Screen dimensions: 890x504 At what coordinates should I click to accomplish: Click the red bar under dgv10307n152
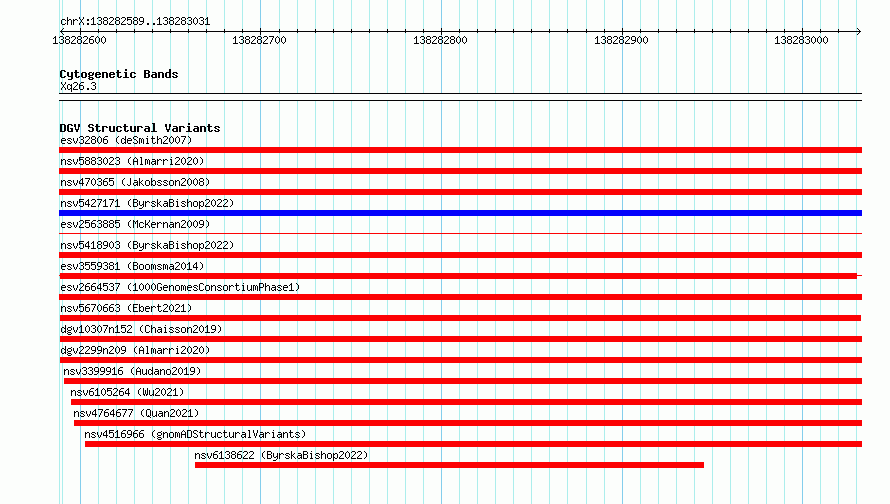point(460,339)
